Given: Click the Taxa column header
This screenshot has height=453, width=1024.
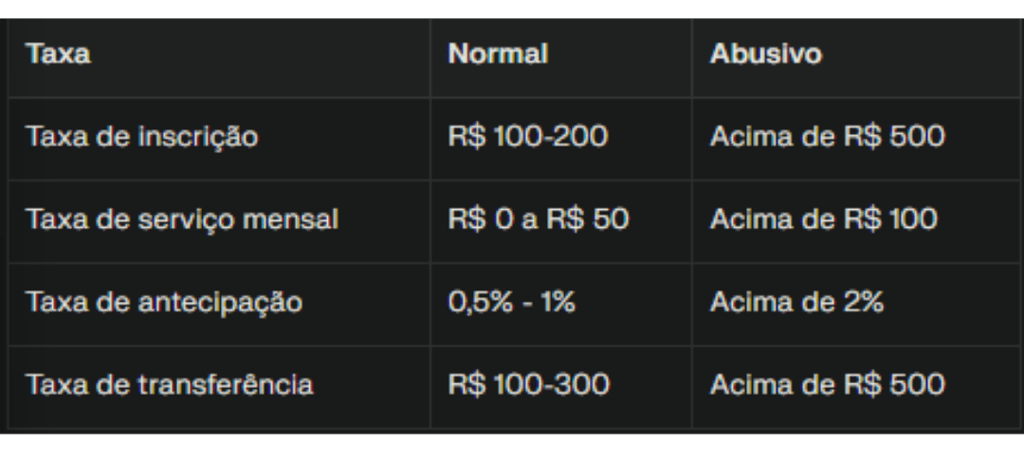Looking at the screenshot, I should tap(59, 54).
